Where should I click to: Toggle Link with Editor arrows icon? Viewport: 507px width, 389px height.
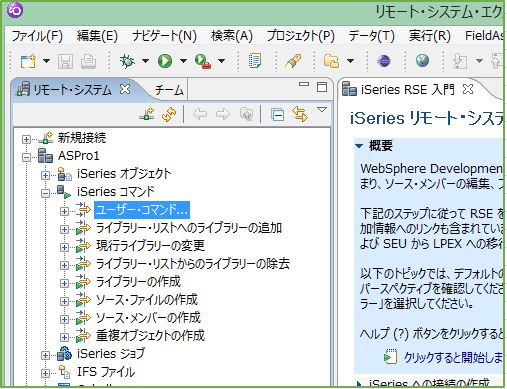[300, 114]
